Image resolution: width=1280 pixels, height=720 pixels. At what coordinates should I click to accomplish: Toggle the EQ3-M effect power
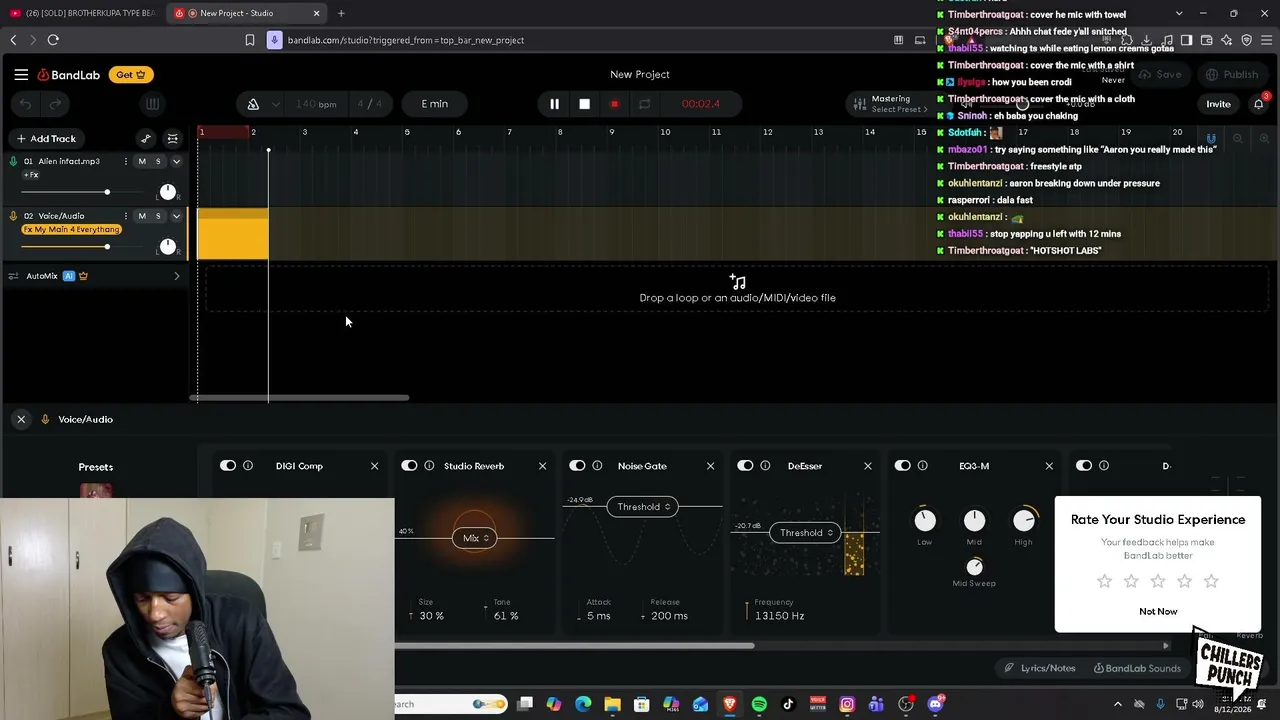(903, 466)
